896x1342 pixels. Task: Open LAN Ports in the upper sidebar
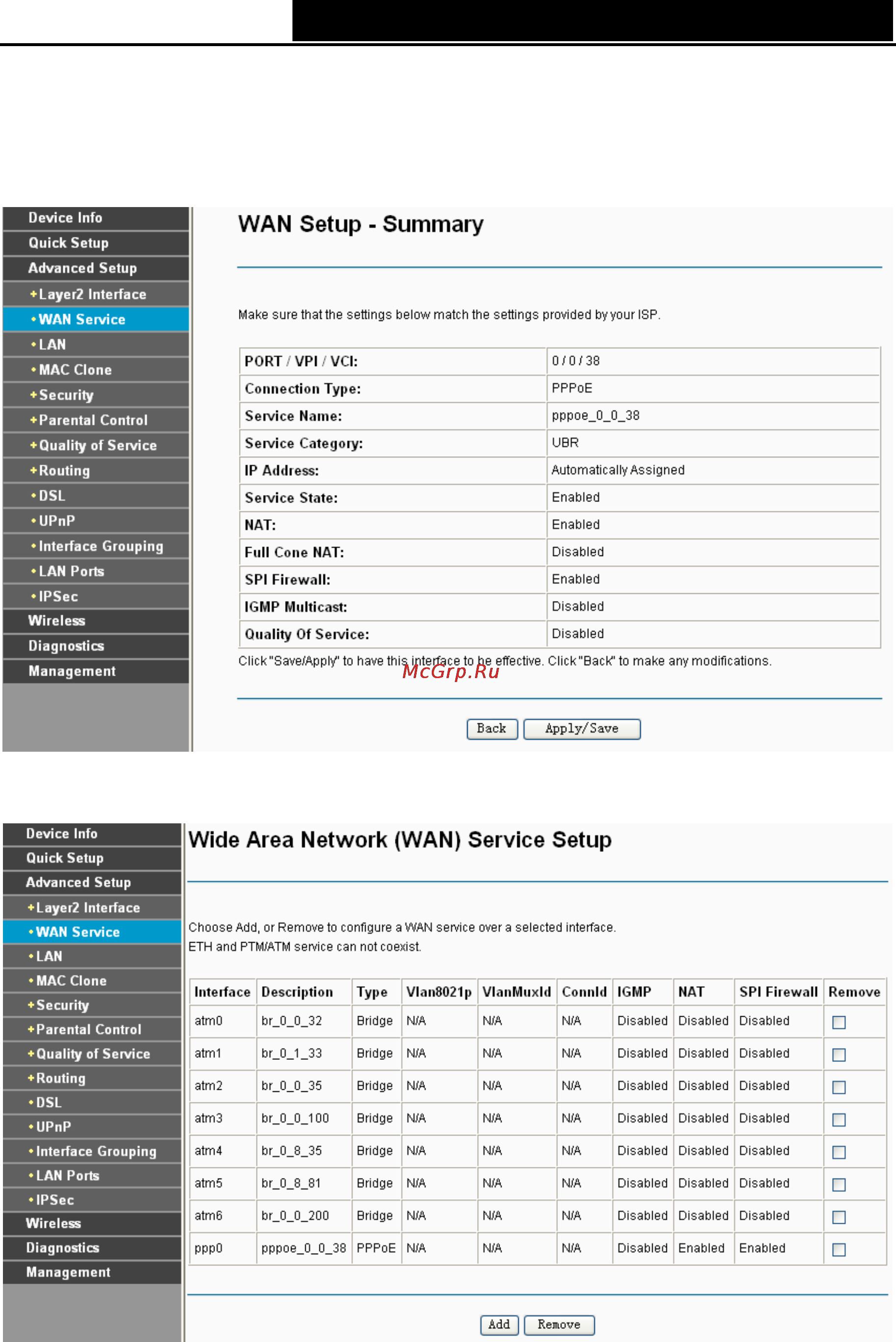click(x=95, y=571)
